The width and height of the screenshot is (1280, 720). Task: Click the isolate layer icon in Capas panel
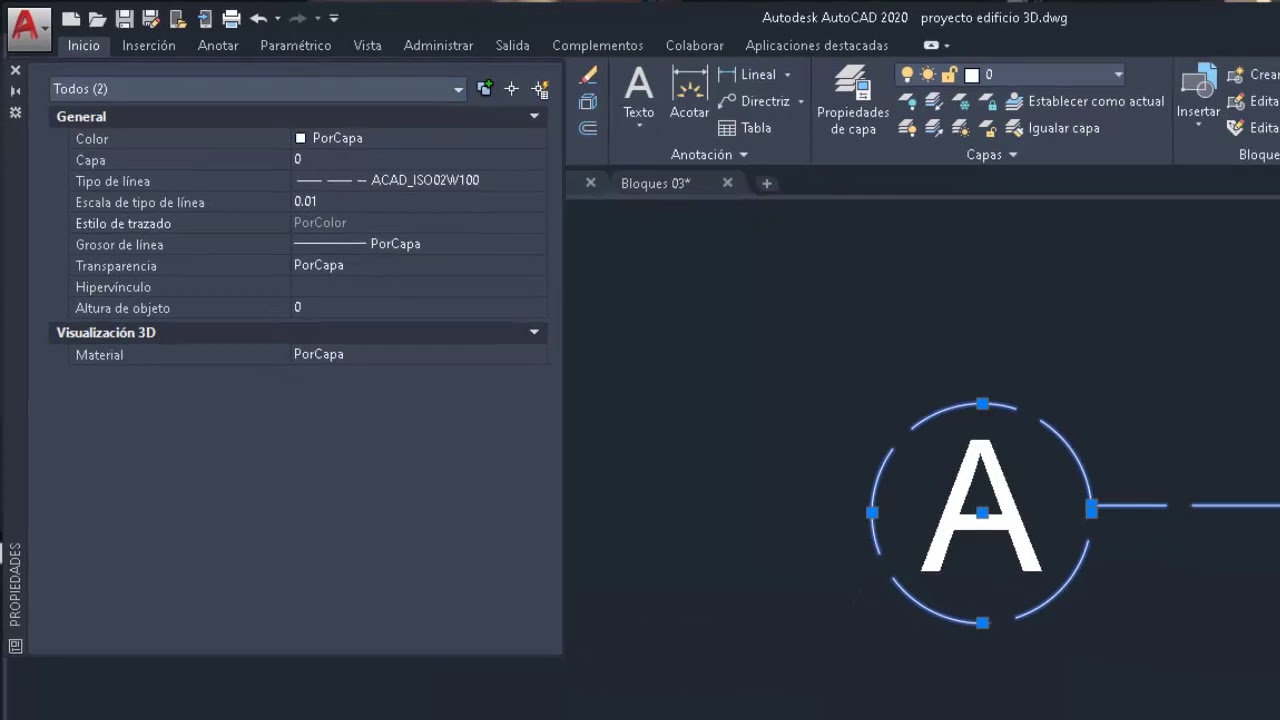934,101
